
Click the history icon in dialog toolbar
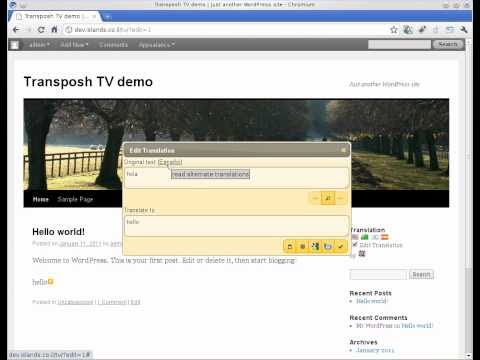[290, 247]
